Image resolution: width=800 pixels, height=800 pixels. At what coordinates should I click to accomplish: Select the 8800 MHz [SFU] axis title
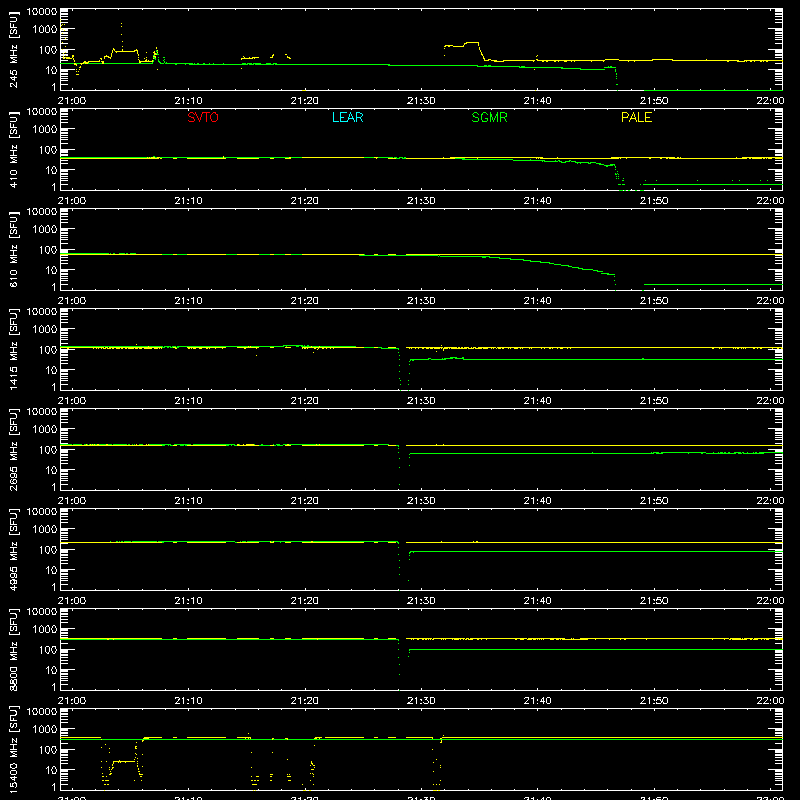pyautogui.click(x=14, y=649)
